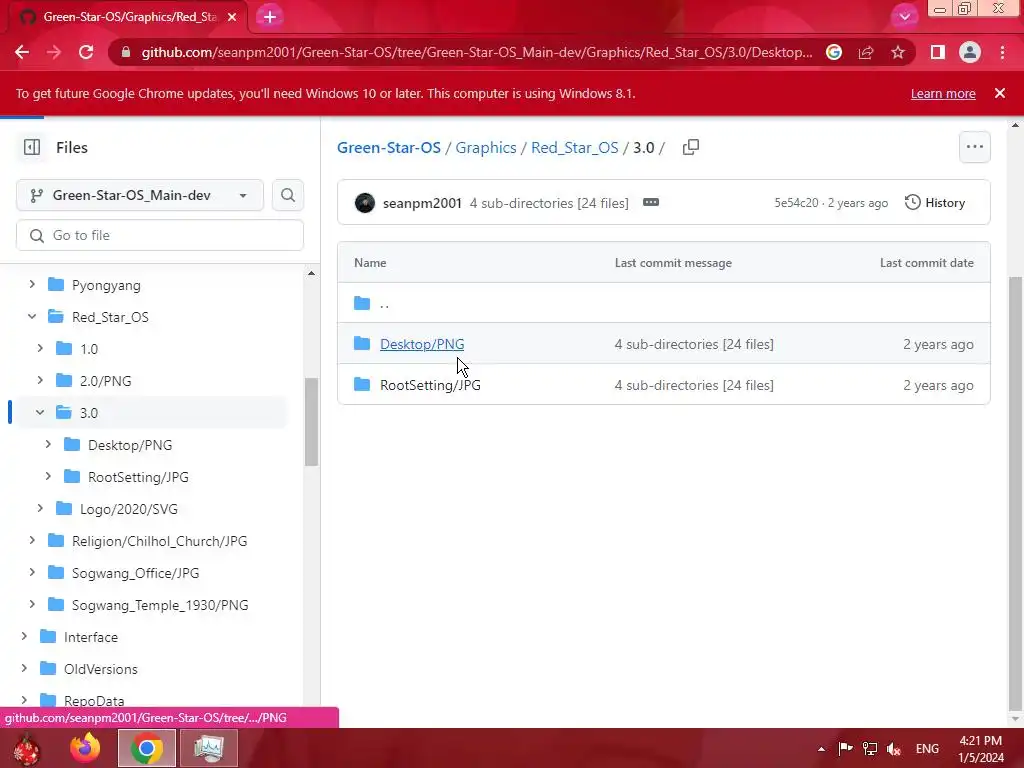Show hidden tray icons arrow
This screenshot has width=1024, height=768.
coord(821,749)
